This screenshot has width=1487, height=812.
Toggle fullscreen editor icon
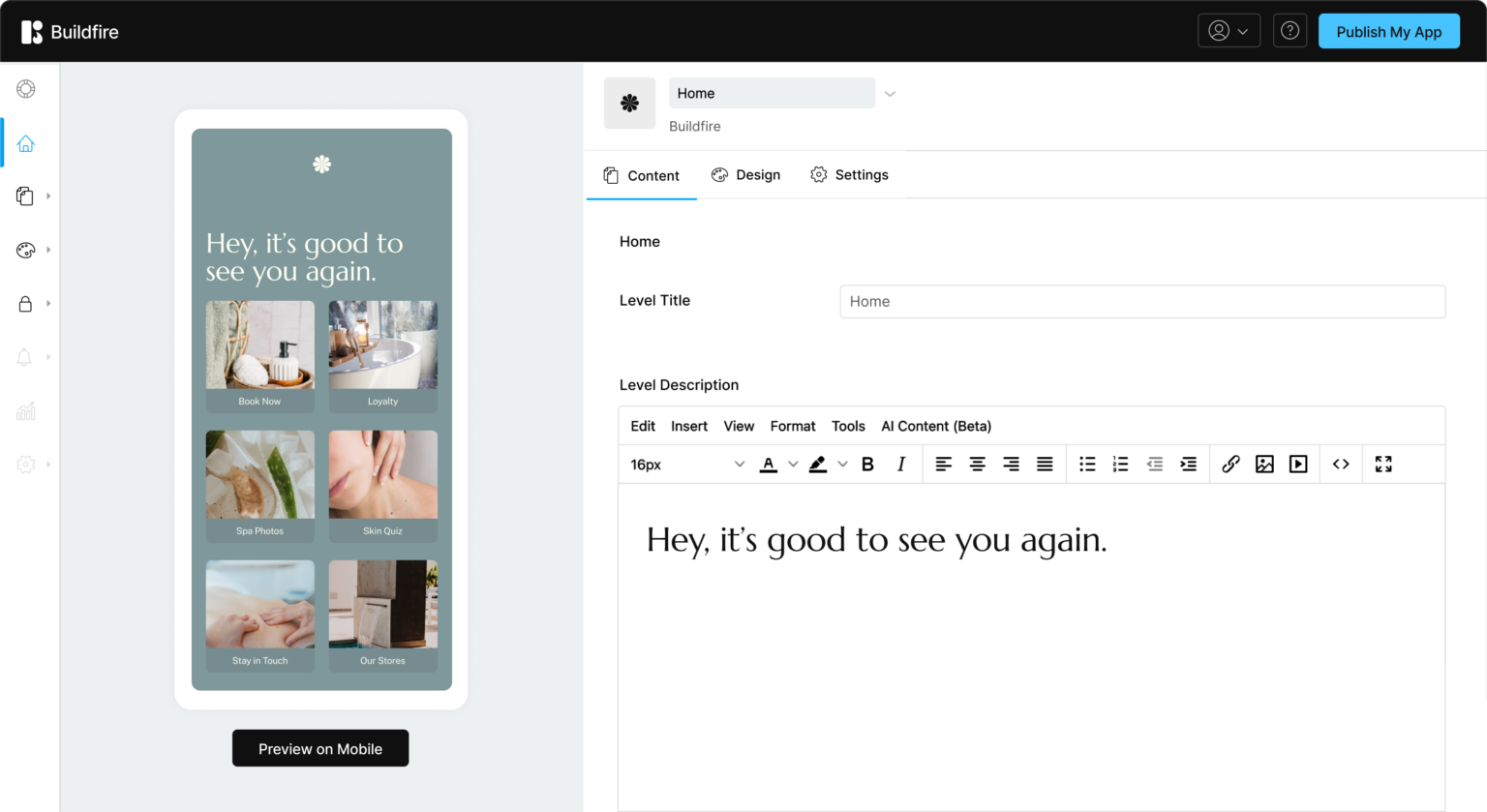(x=1383, y=465)
